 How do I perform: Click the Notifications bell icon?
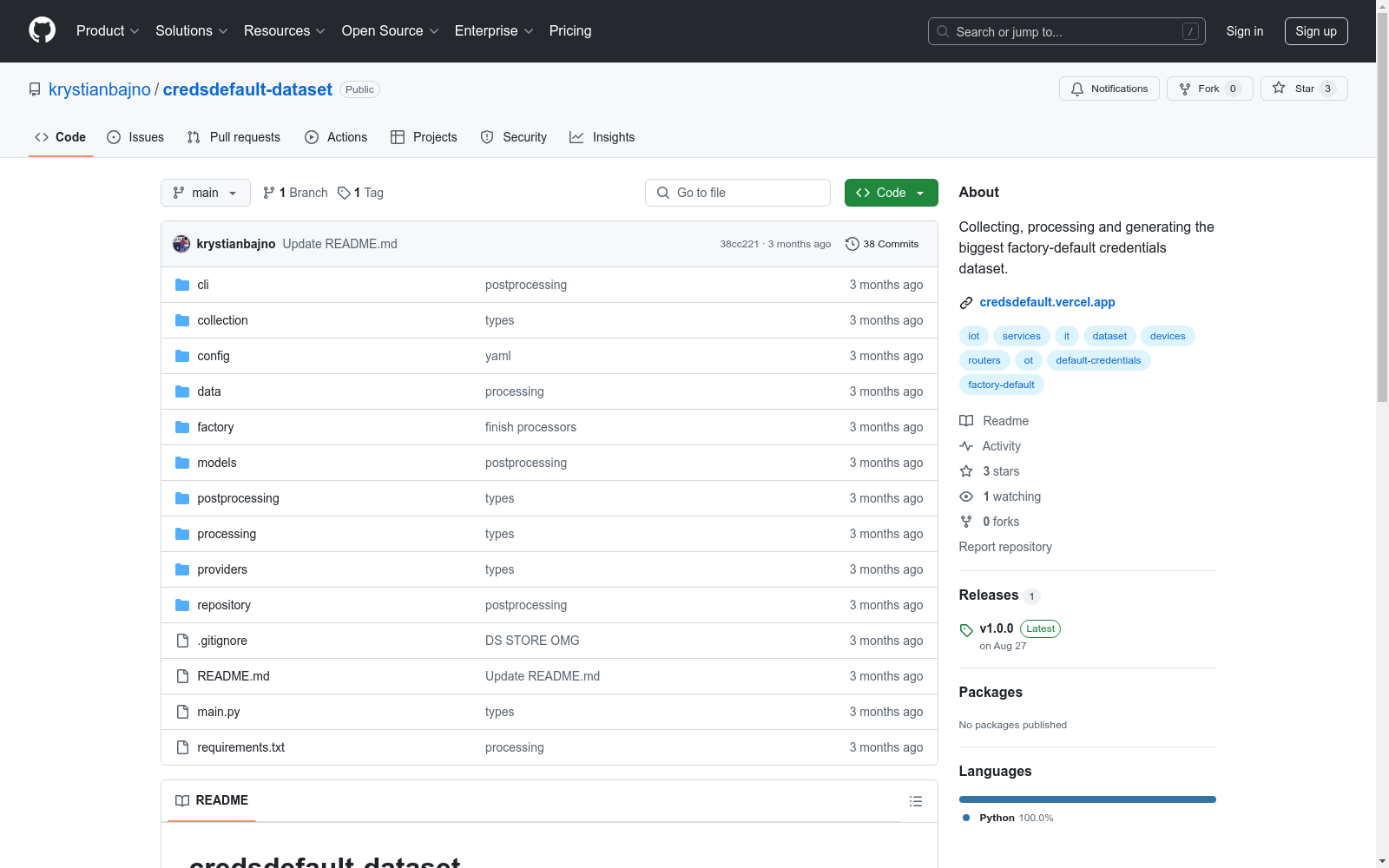[x=1077, y=89]
